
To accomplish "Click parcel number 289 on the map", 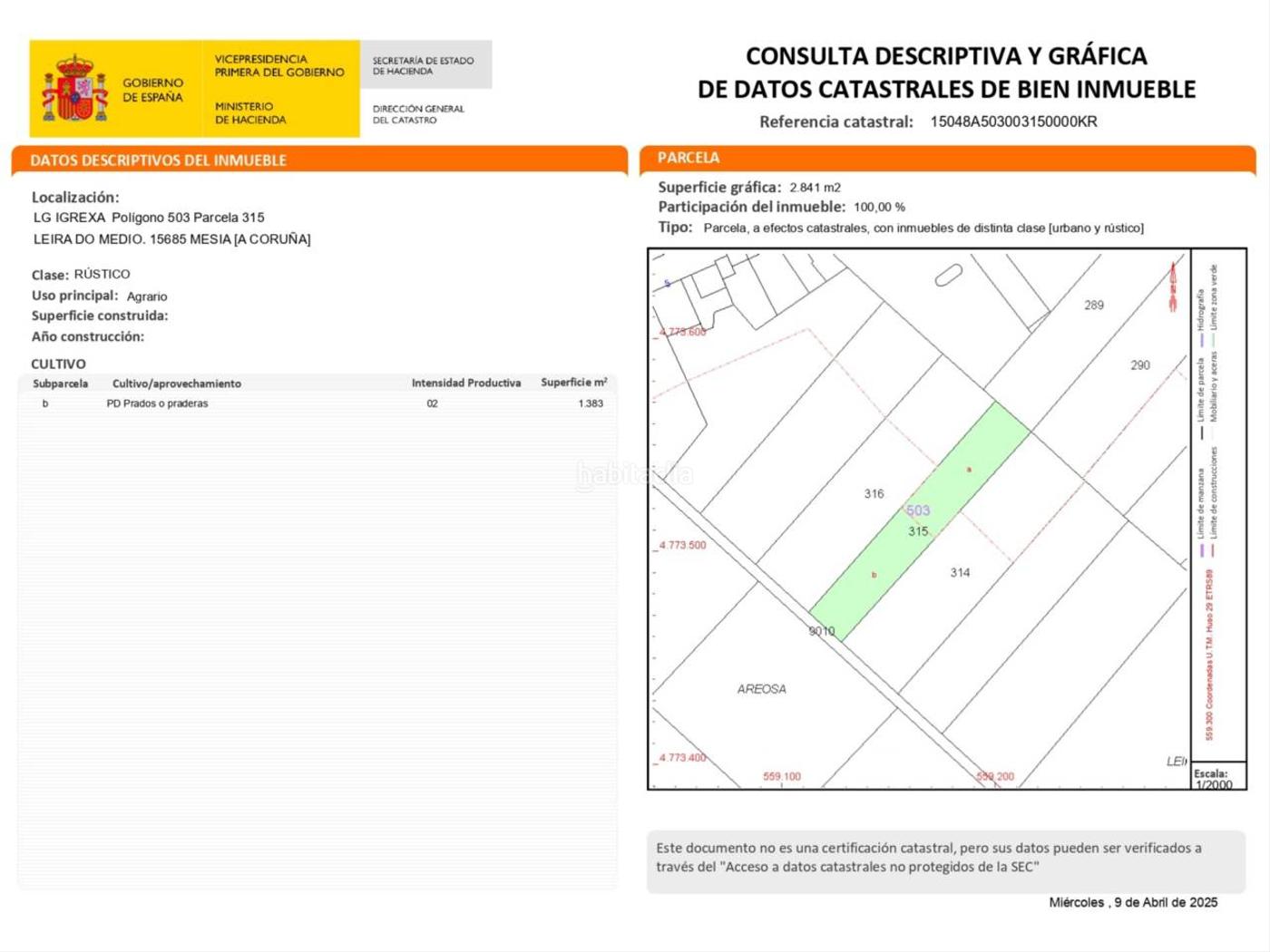I will coord(1094,306).
